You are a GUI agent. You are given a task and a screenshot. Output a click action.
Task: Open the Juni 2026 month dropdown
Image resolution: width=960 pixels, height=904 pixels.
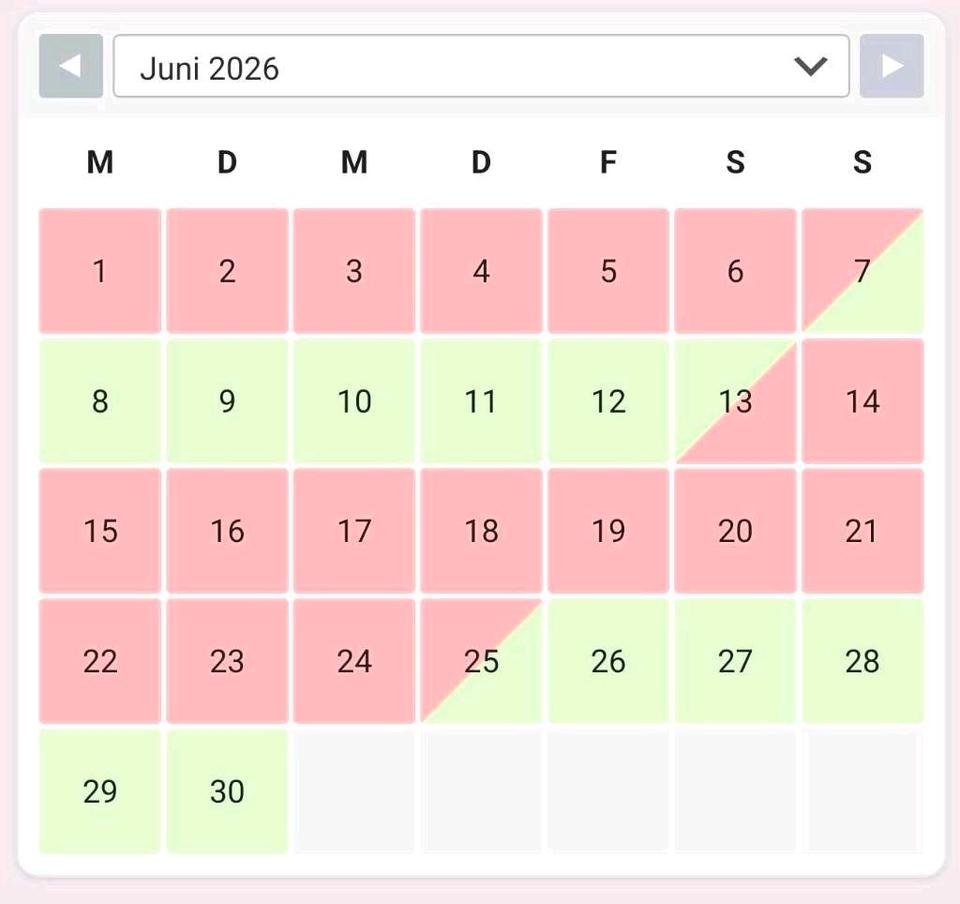(x=480, y=67)
